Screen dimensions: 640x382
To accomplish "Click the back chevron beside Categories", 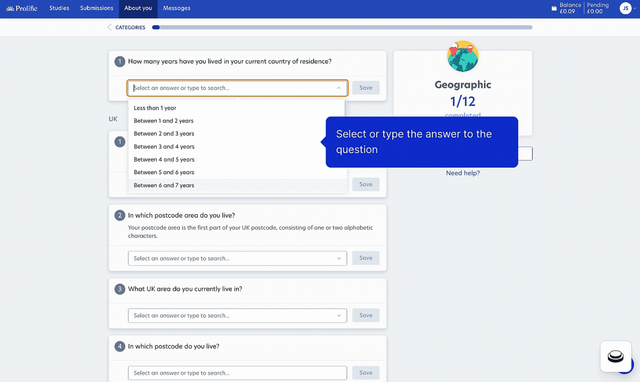I will 109,27.
